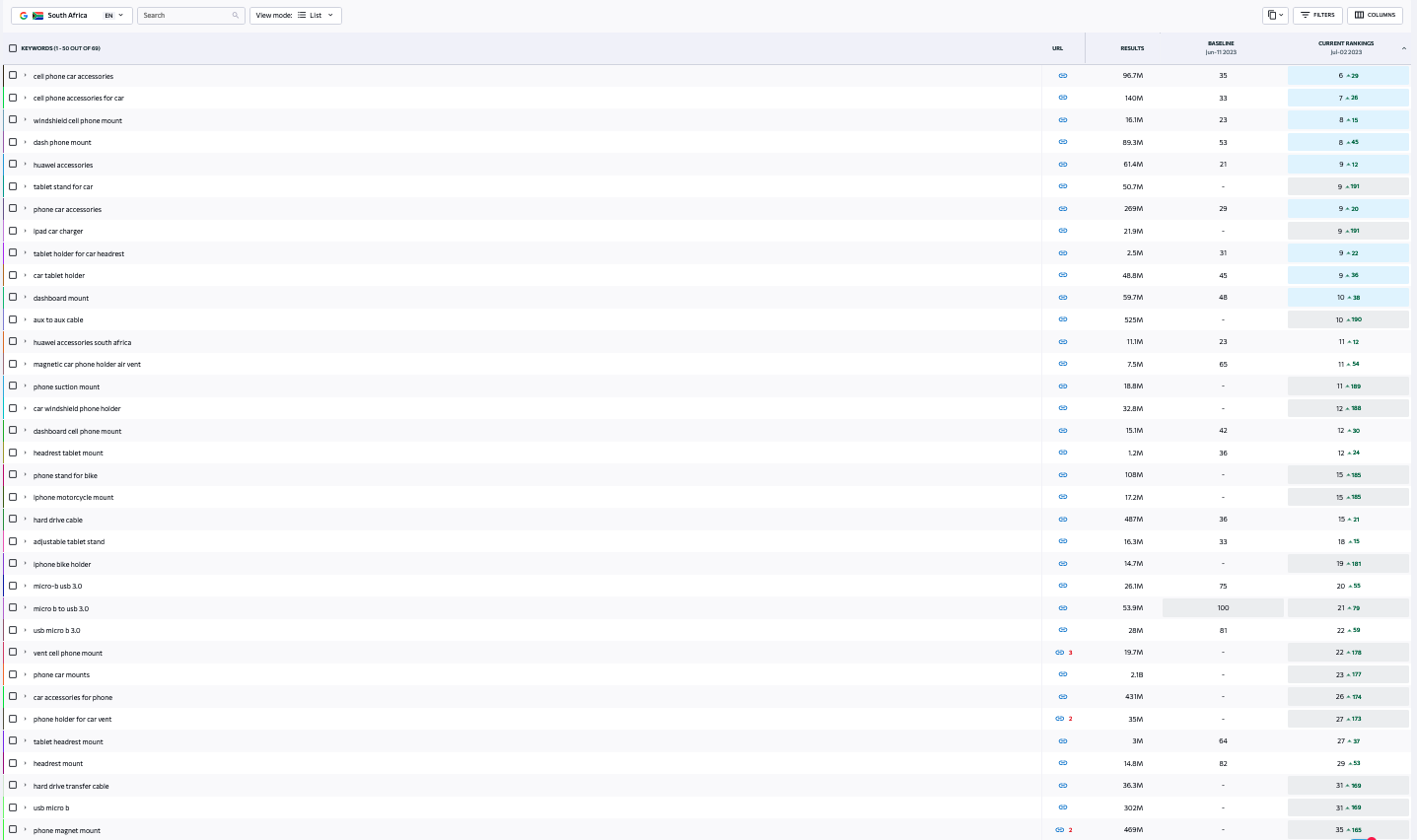
Task: Tick checkbox for cell phone car accessories
Action: (x=13, y=76)
